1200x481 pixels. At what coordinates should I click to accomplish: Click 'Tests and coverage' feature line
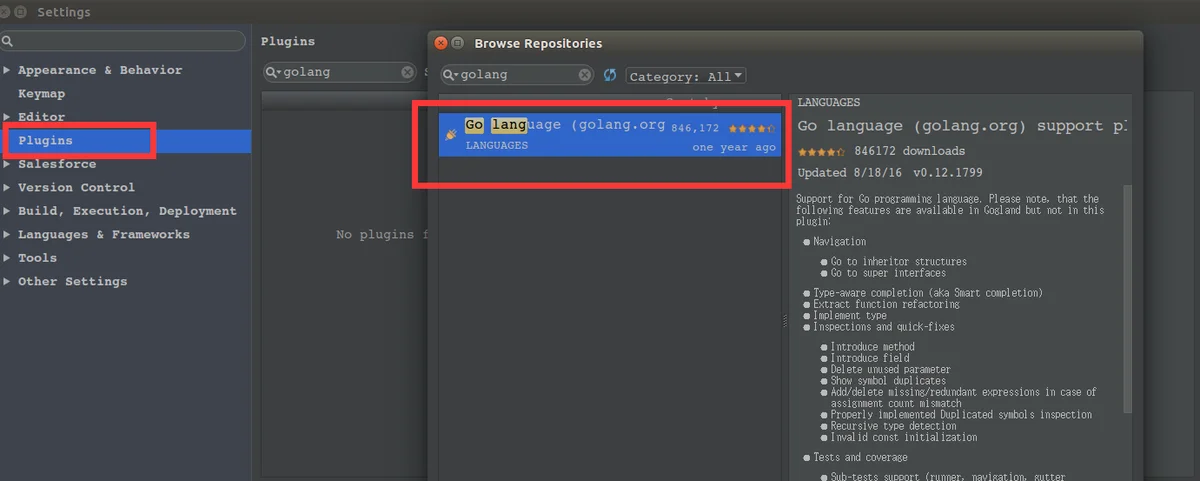[861, 457]
